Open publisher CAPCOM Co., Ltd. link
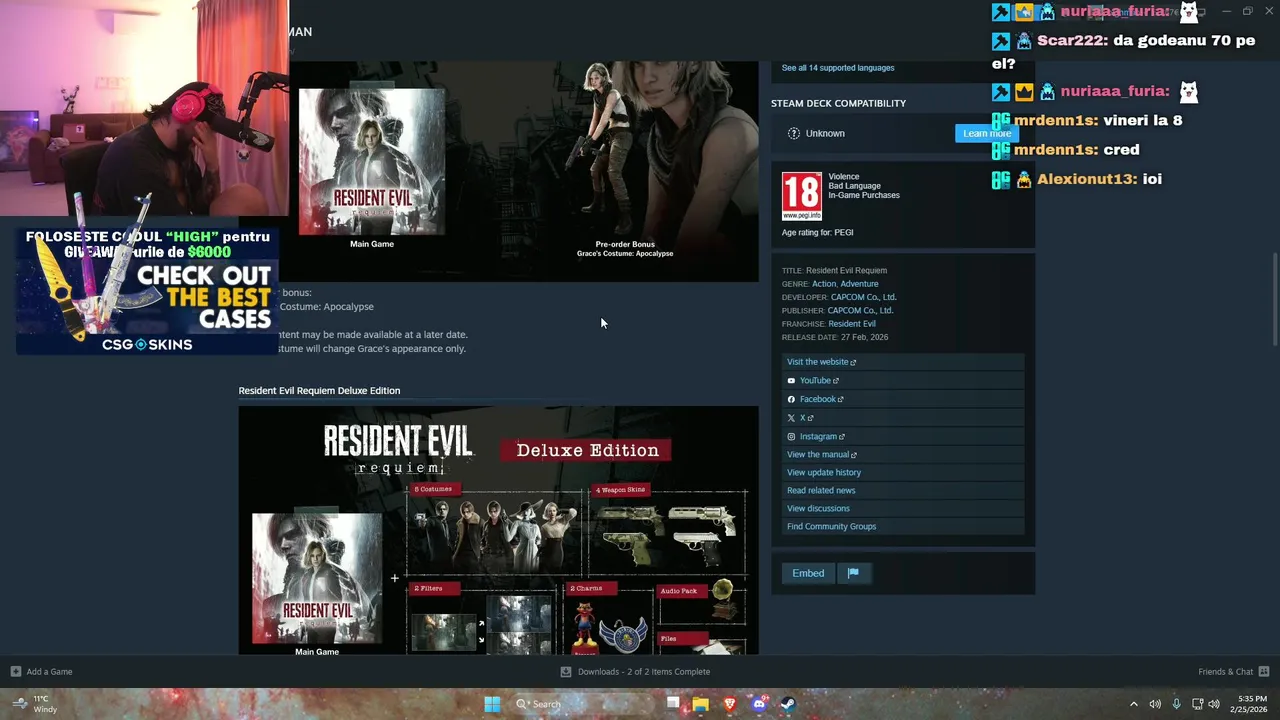1280x720 pixels. coord(860,310)
